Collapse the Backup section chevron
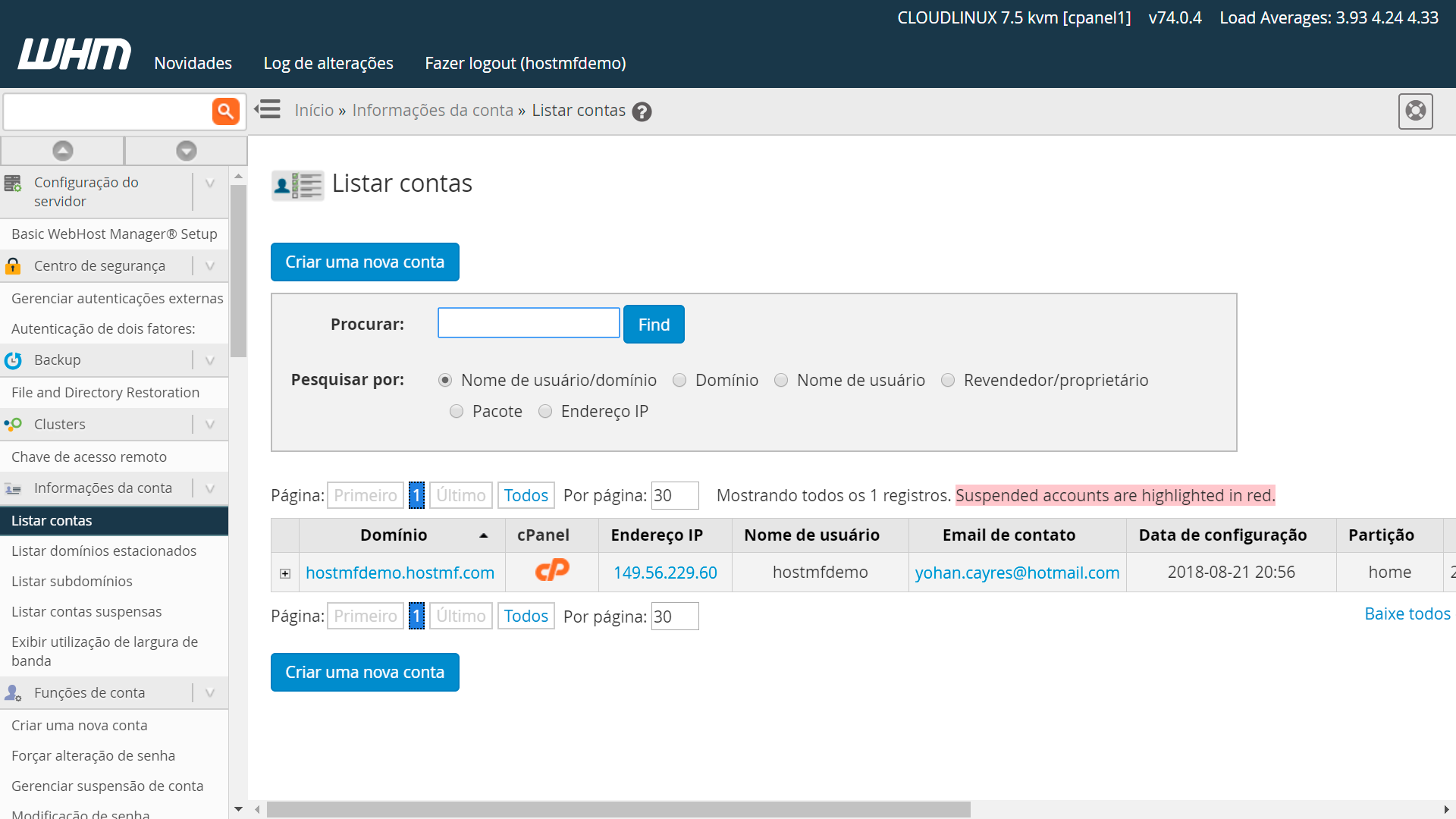 210,360
